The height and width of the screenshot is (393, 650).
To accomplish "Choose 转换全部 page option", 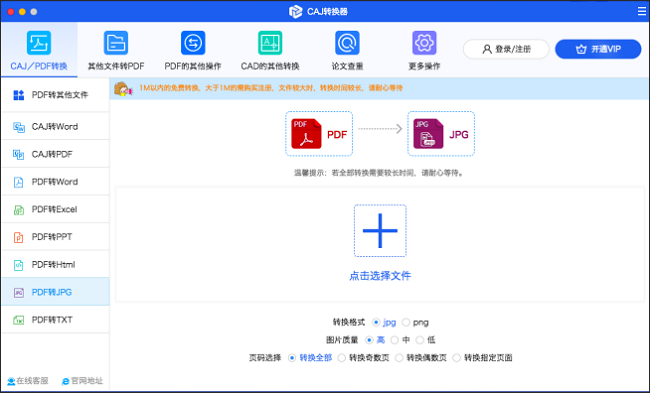I will [x=292, y=358].
